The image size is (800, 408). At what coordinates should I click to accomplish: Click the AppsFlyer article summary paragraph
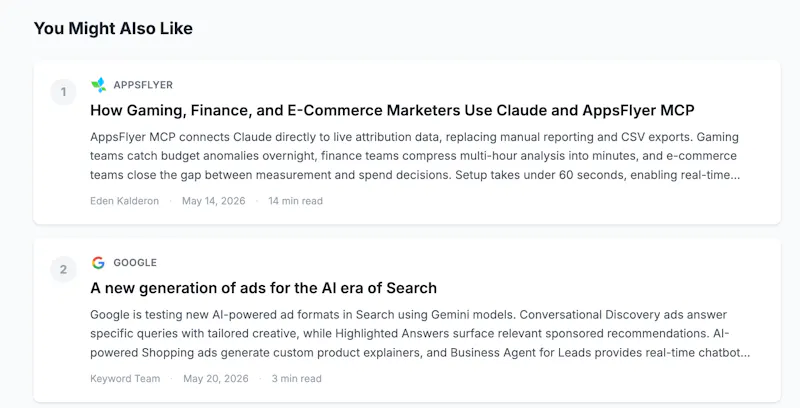click(415, 156)
